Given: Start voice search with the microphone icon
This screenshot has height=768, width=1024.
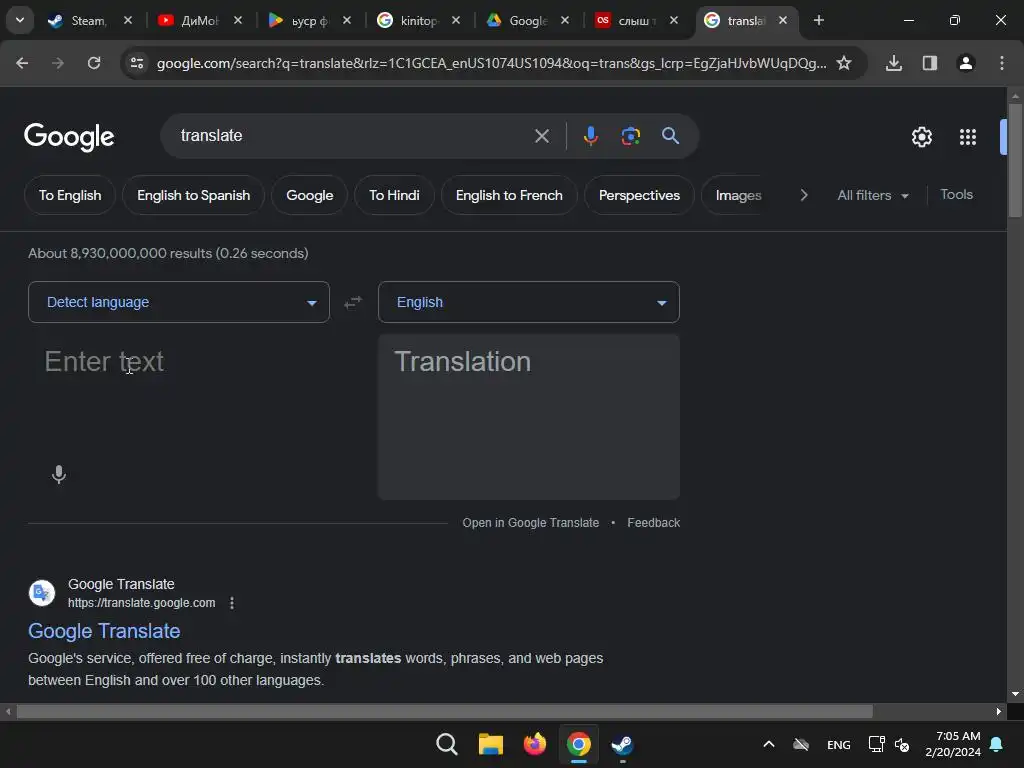Looking at the screenshot, I should tap(590, 136).
